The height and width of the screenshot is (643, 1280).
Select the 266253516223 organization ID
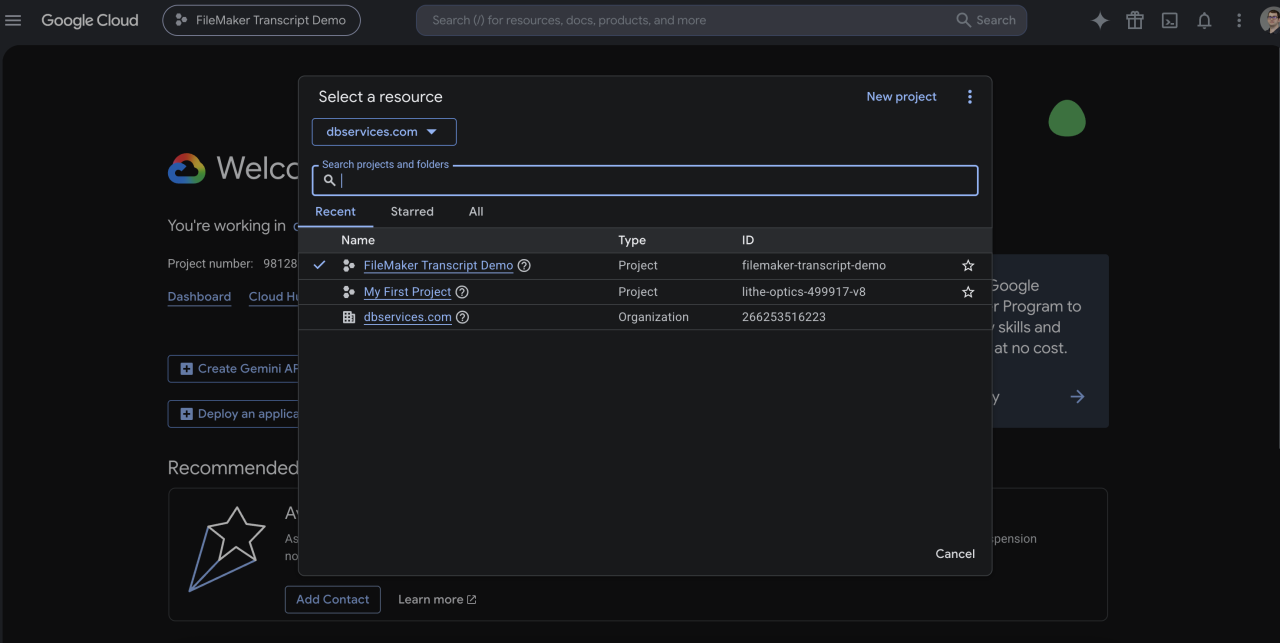[784, 317]
